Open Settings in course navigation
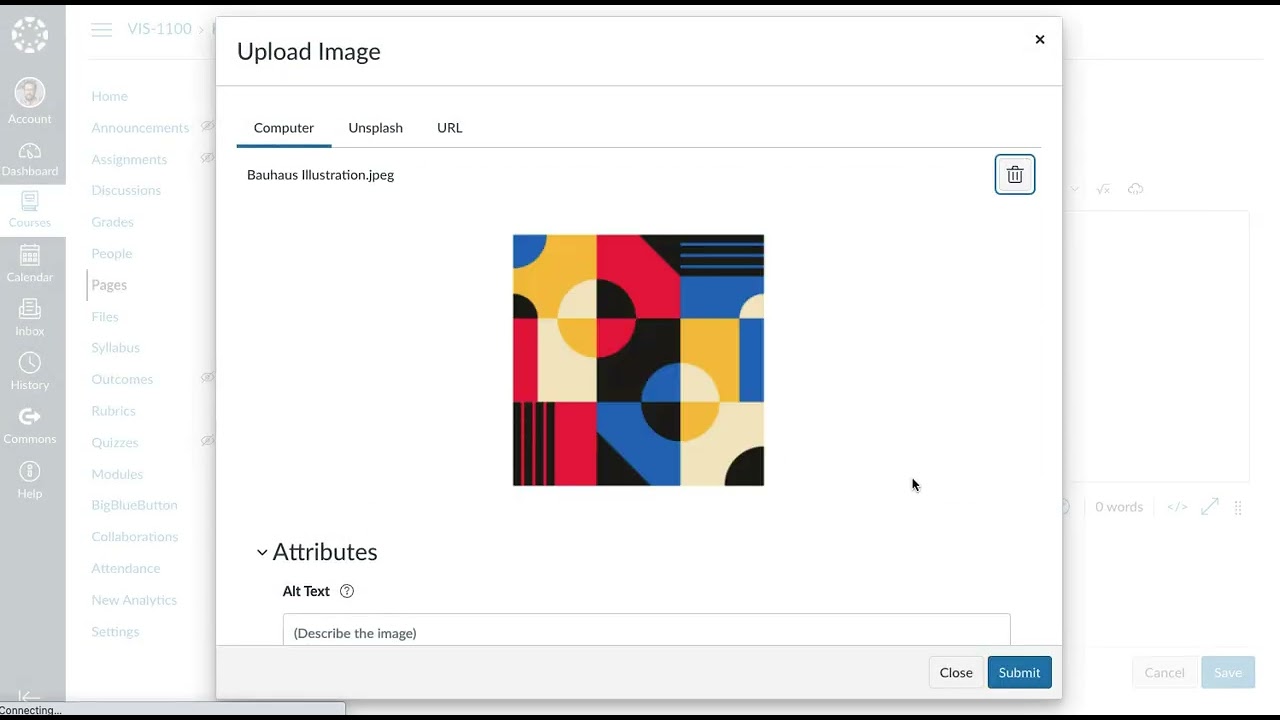 (115, 631)
